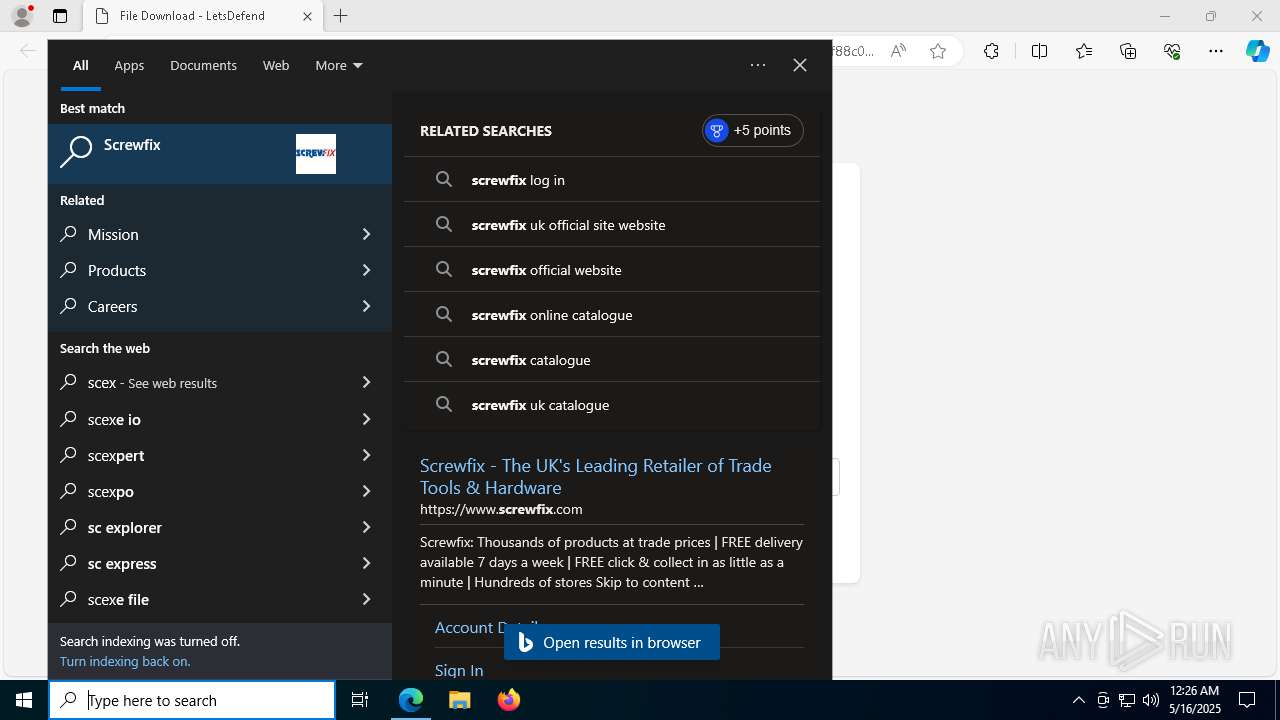The image size is (1280, 720).
Task: Open the More filter dropdown
Action: point(339,65)
